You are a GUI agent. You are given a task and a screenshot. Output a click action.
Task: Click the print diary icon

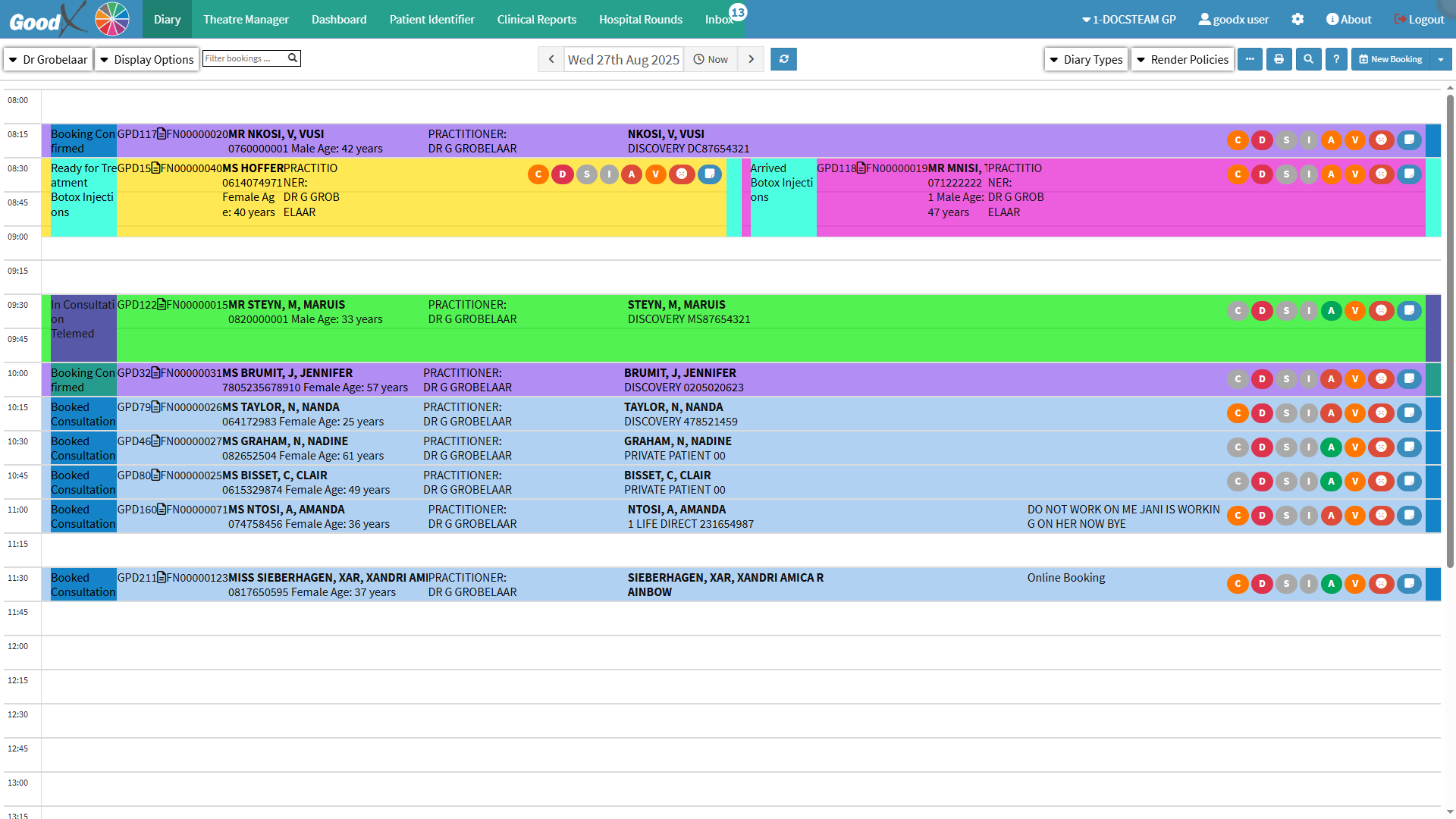pyautogui.click(x=1279, y=59)
